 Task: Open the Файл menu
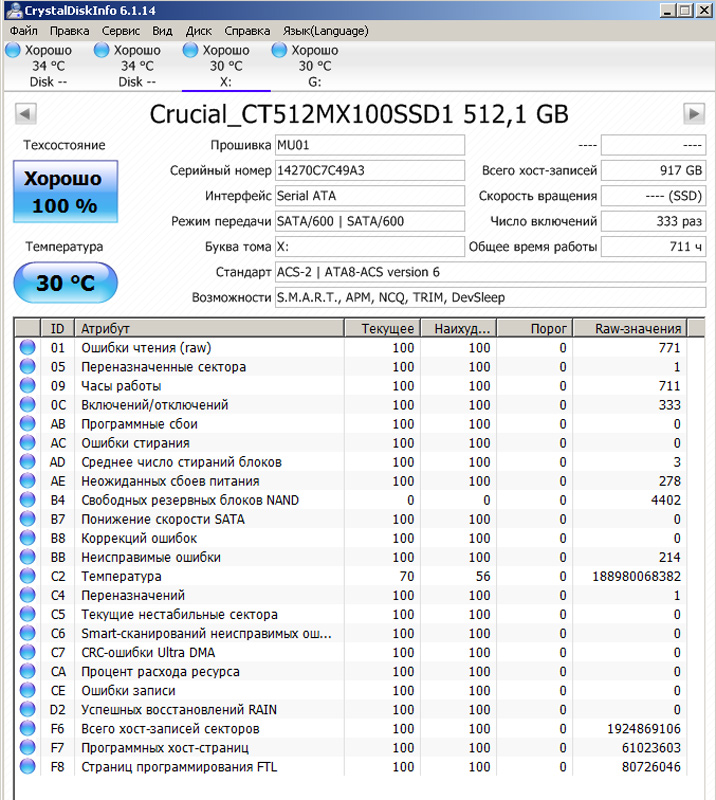[23, 31]
